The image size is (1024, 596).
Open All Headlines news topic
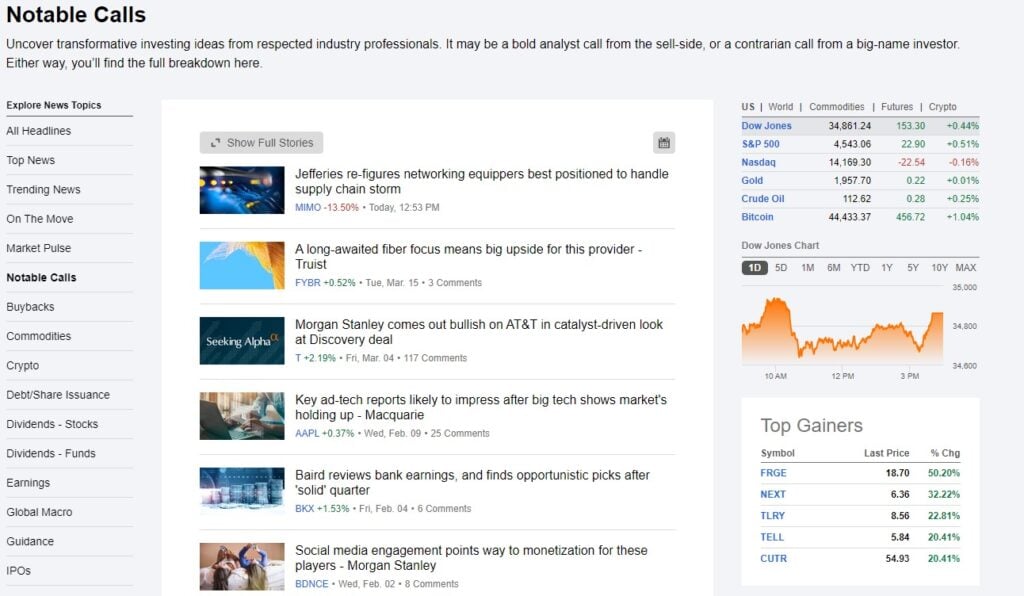39,131
